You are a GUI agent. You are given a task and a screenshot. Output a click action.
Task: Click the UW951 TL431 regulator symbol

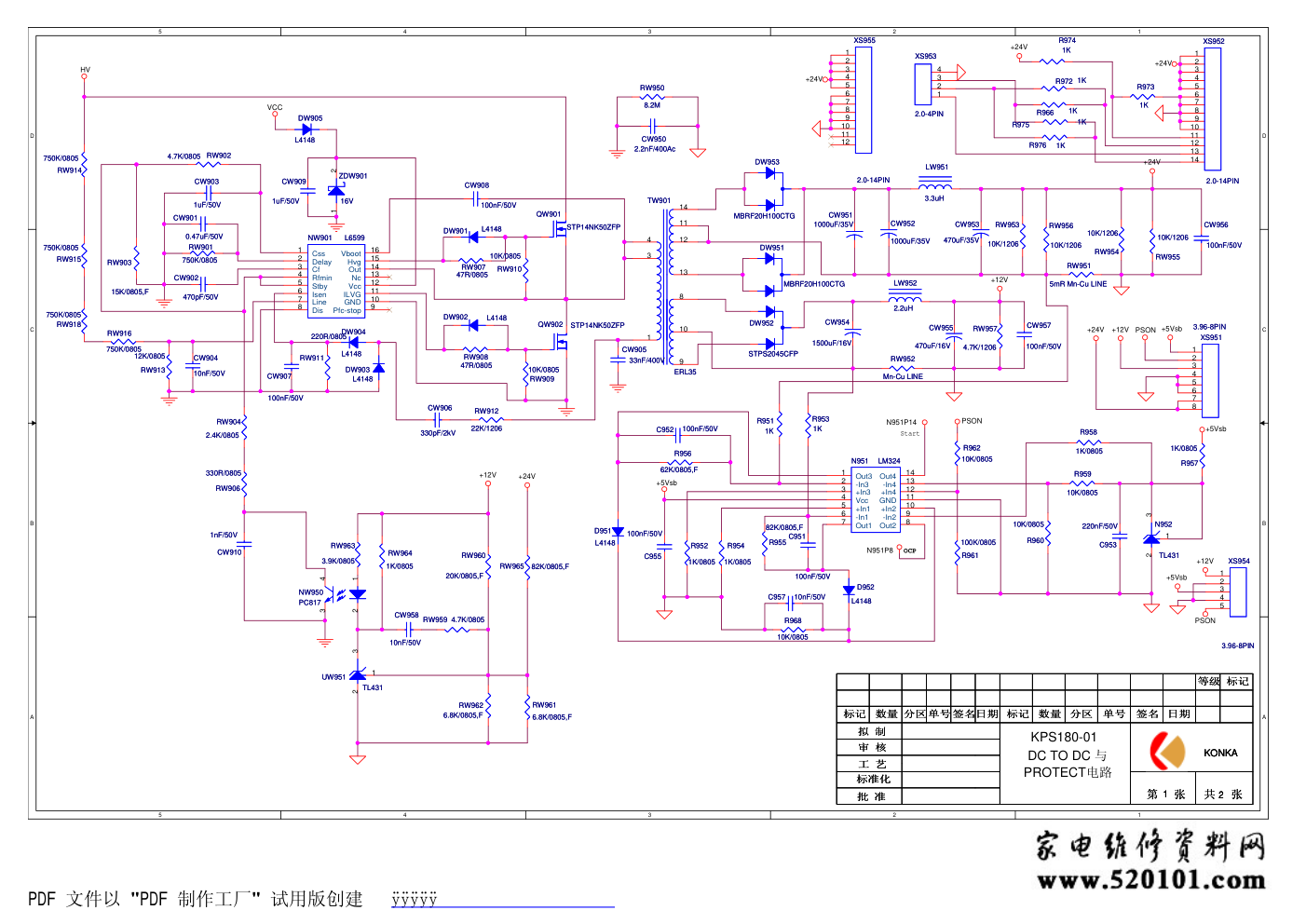click(x=358, y=675)
